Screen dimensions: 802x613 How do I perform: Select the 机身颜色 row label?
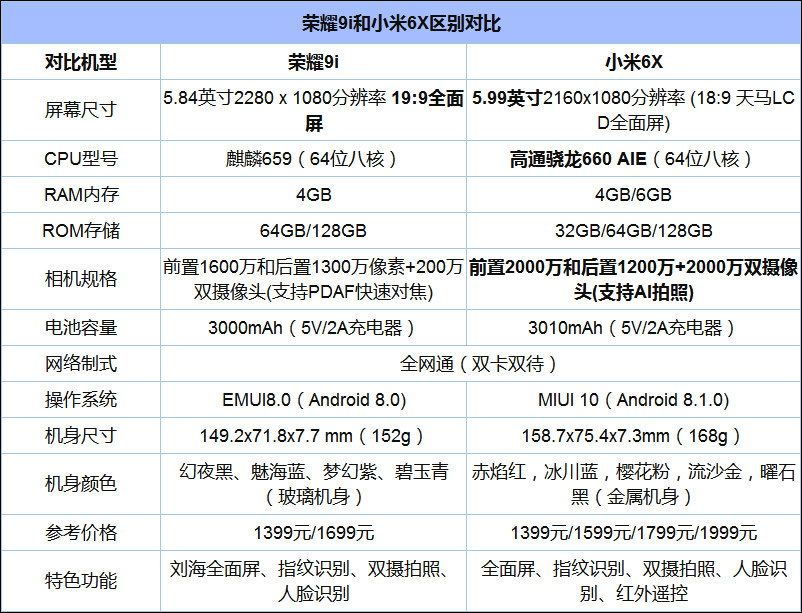(81, 484)
